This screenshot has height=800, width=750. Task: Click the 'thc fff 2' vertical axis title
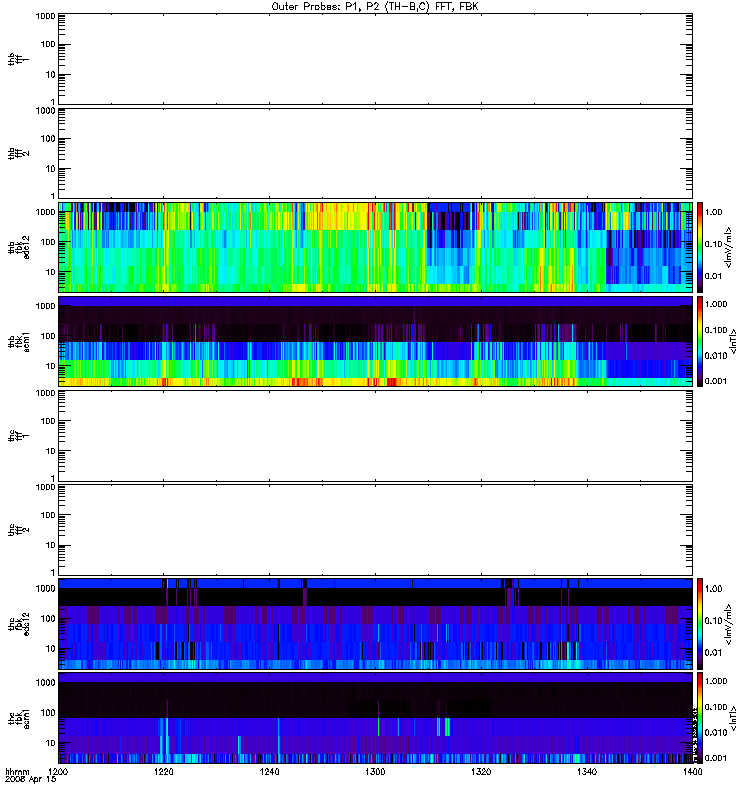19,530
